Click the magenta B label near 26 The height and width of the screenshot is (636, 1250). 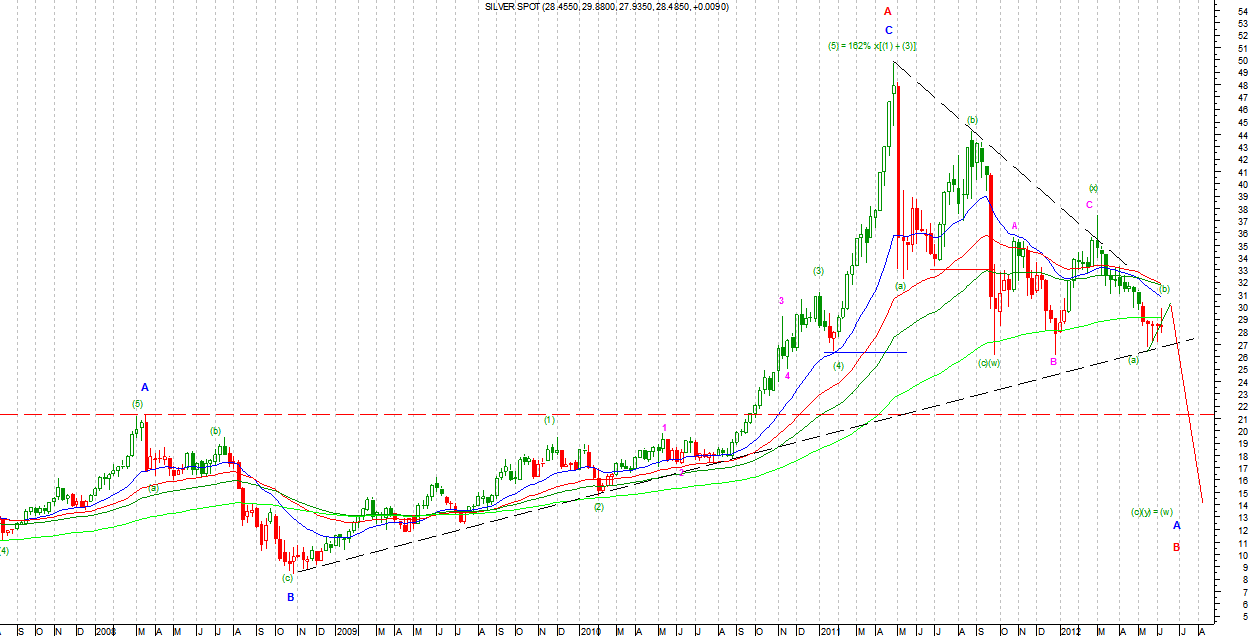click(1054, 361)
